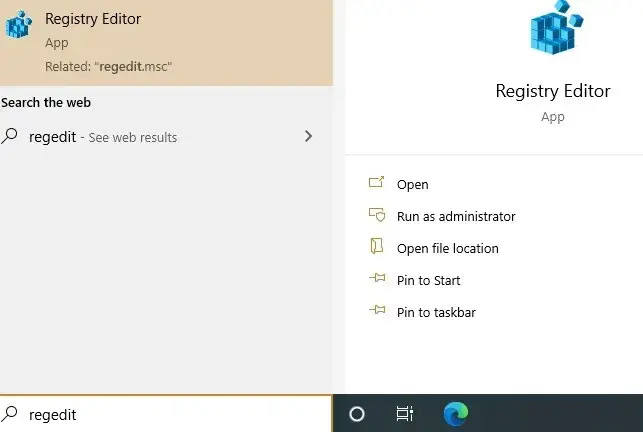The image size is (643, 432).
Task: Launch Microsoft Edge from the taskbar
Action: pos(456,414)
